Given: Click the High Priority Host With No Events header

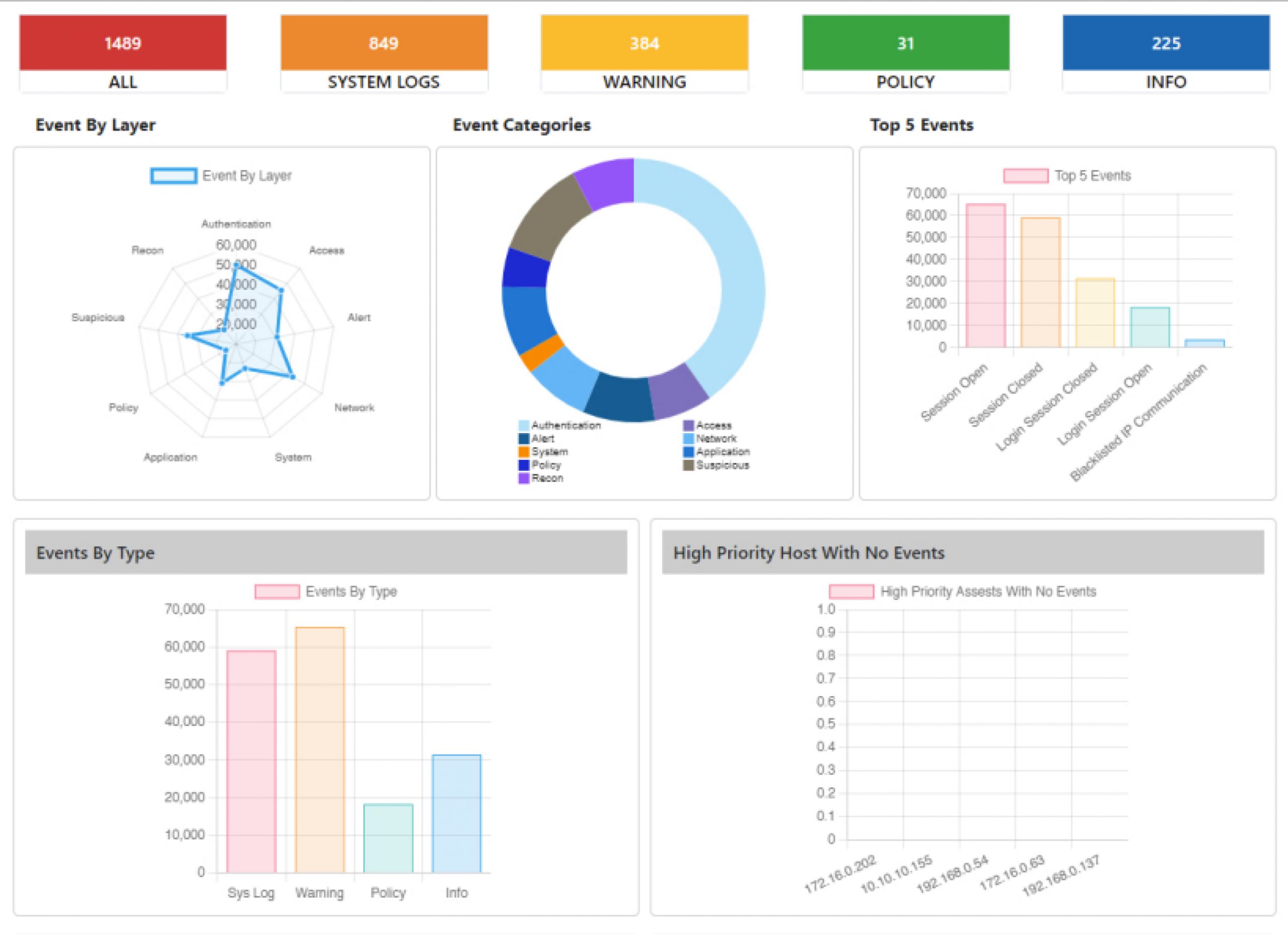Looking at the screenshot, I should pyautogui.click(x=963, y=552).
